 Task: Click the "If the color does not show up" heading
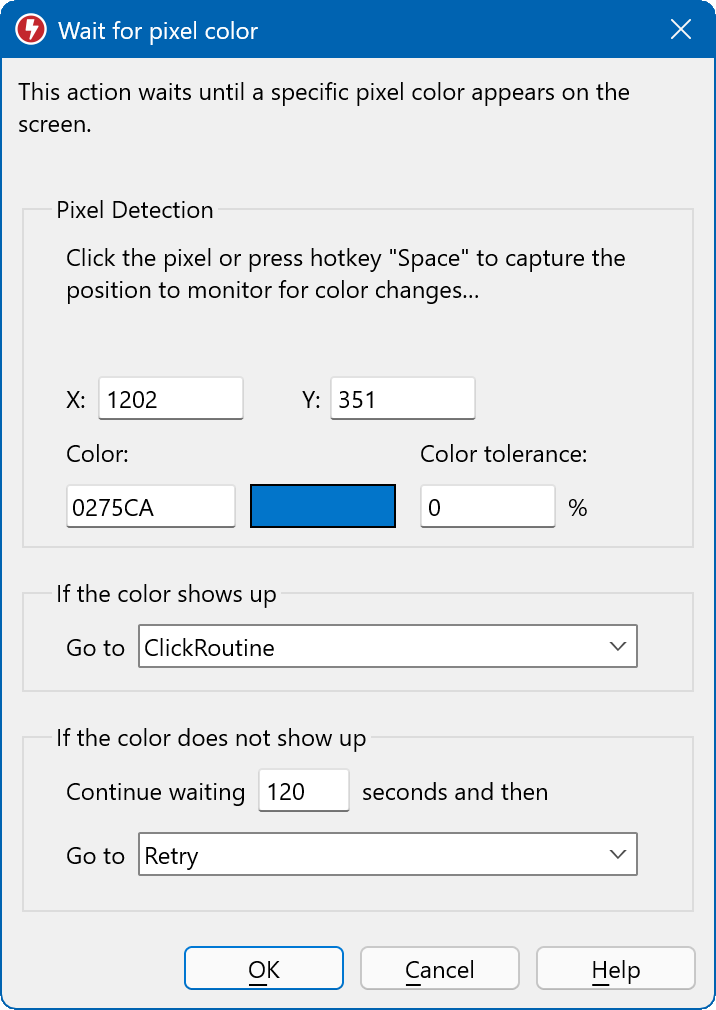click(x=211, y=739)
